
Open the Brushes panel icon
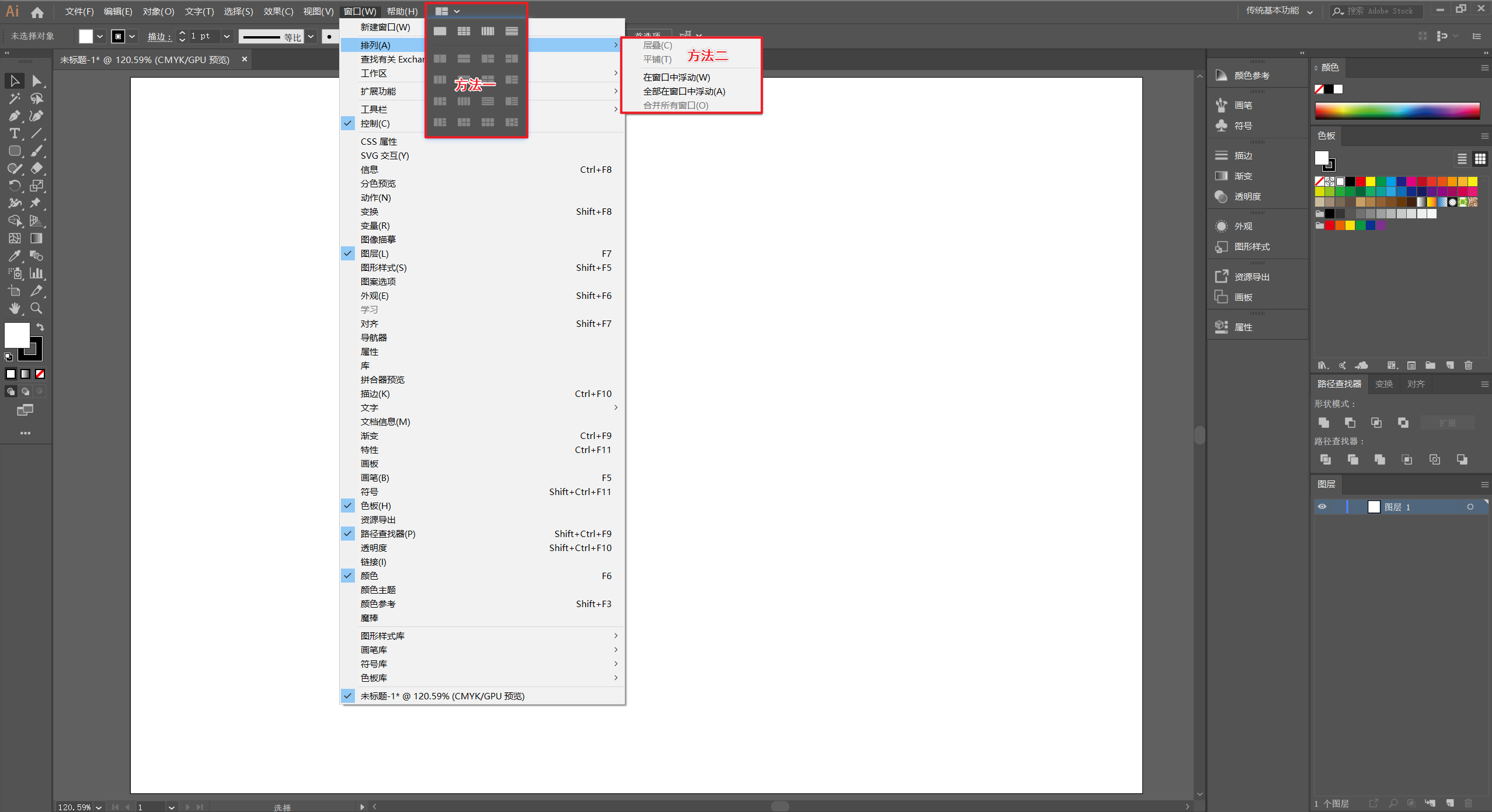click(1222, 105)
